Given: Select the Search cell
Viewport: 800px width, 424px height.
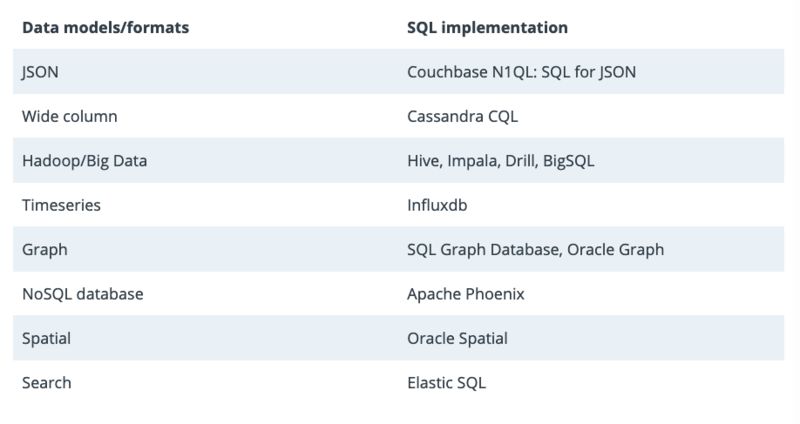Looking at the screenshot, I should point(46,382).
